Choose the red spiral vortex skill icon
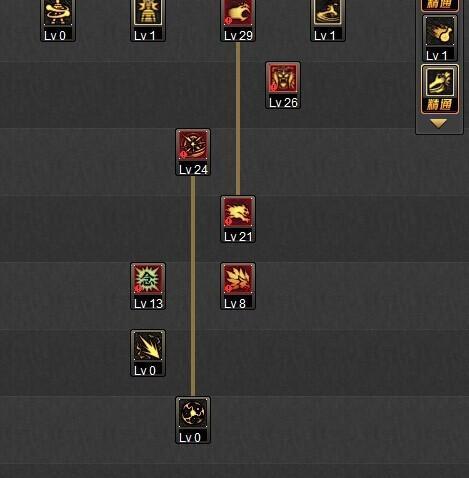469x478 pixels. (x=193, y=145)
